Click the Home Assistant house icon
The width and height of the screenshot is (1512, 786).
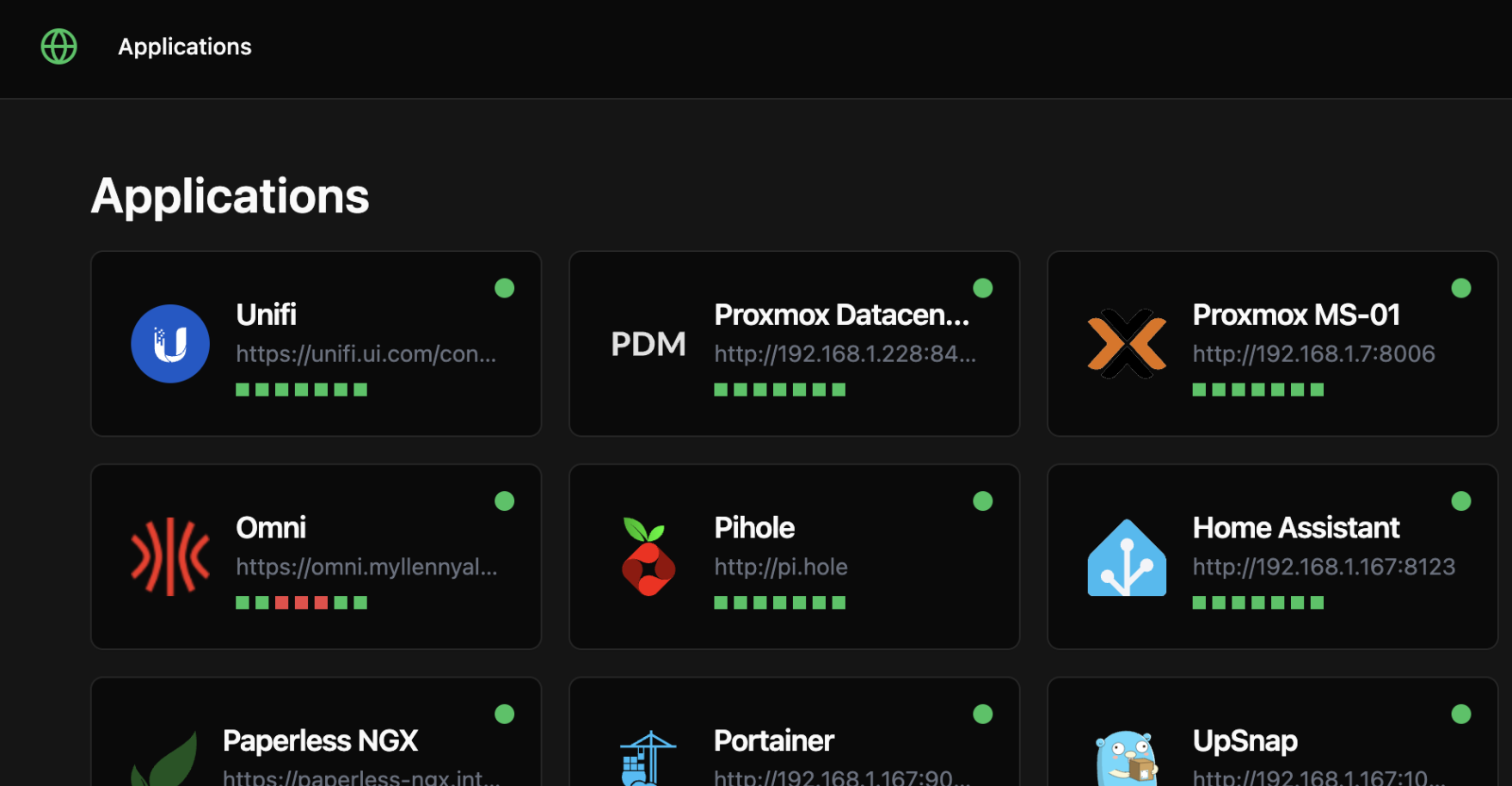[1127, 557]
